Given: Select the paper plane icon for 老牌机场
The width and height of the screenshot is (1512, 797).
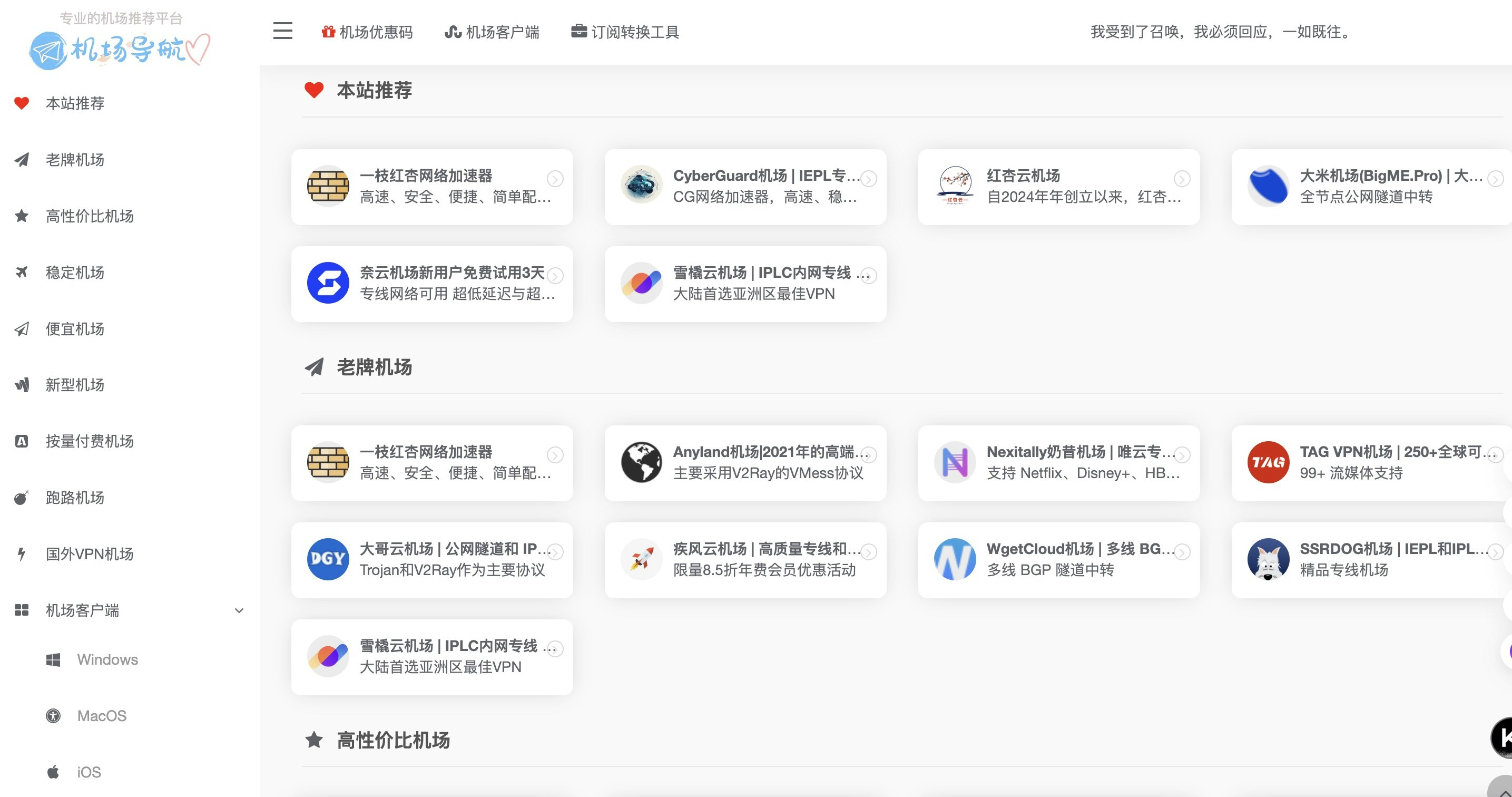Looking at the screenshot, I should 22,160.
